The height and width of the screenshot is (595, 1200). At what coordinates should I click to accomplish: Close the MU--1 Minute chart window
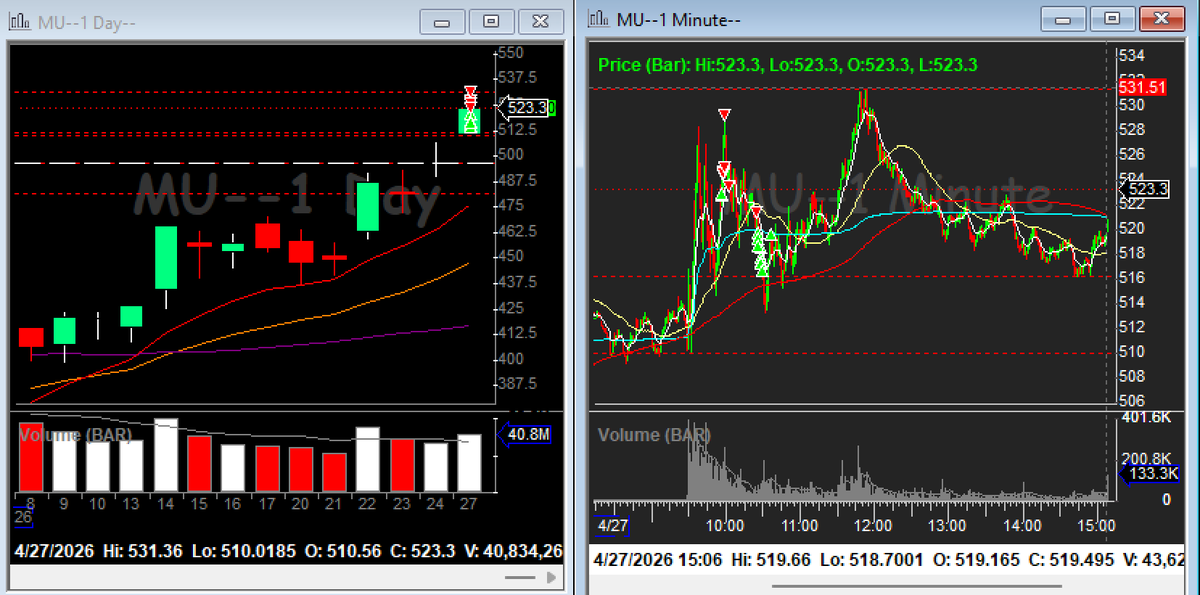pyautogui.click(x=1162, y=18)
